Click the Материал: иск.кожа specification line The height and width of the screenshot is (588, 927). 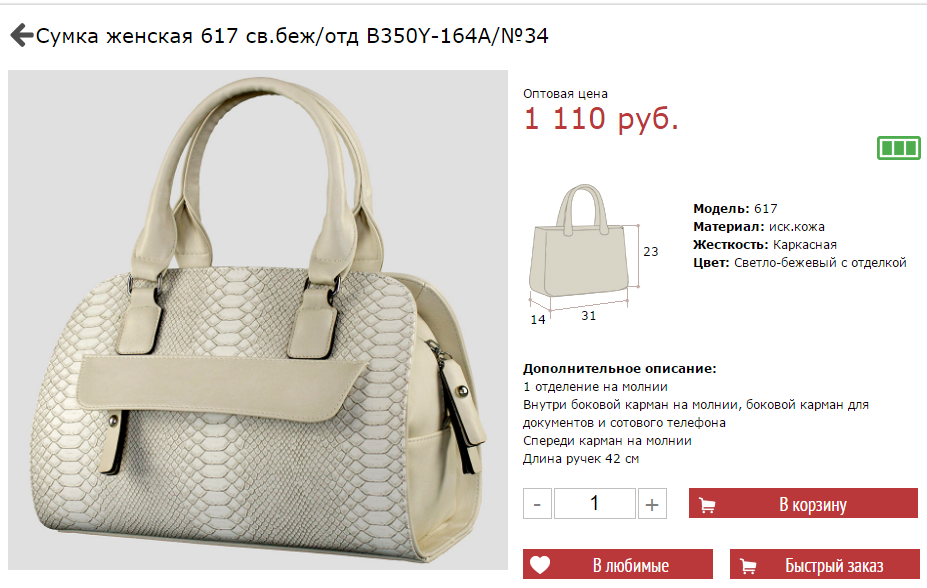(759, 226)
